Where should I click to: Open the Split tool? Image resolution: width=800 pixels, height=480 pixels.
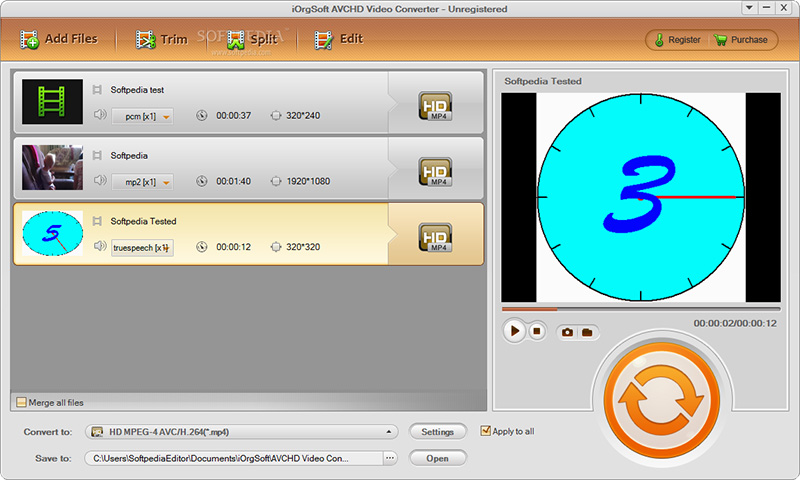tap(252, 39)
